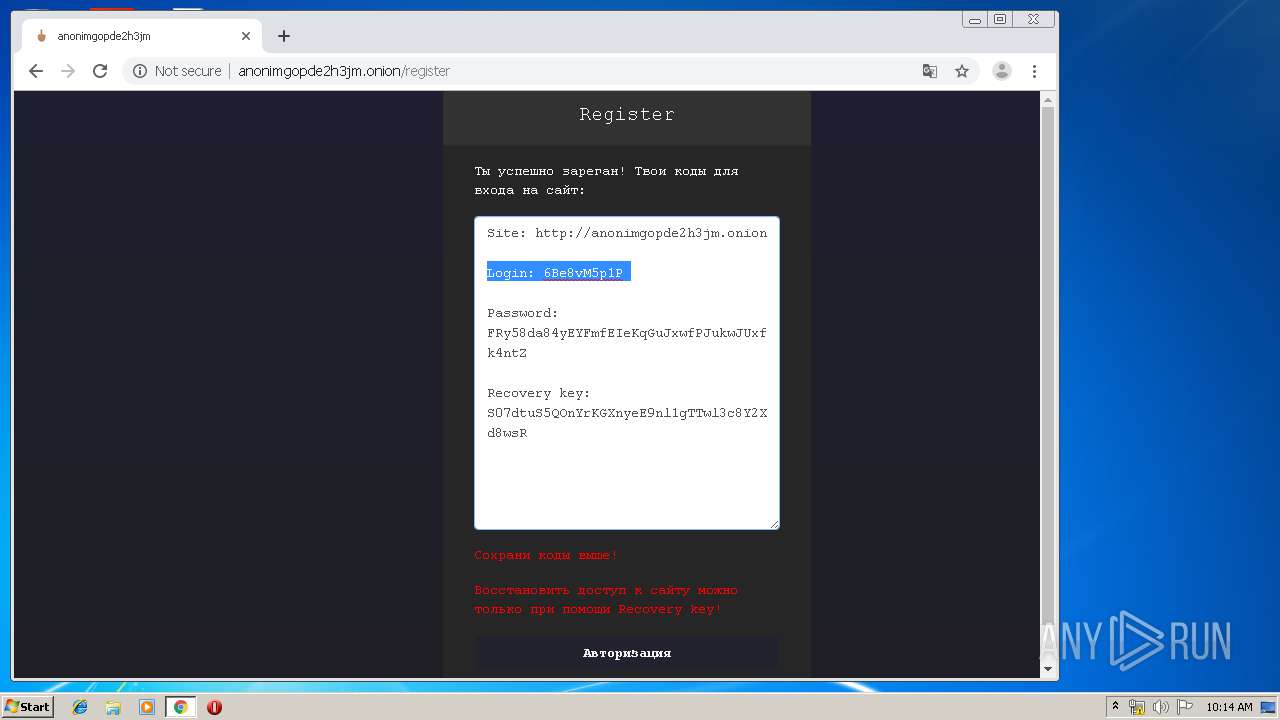Click the Register heading
Screen dimensions: 1280x720
pos(627,115)
